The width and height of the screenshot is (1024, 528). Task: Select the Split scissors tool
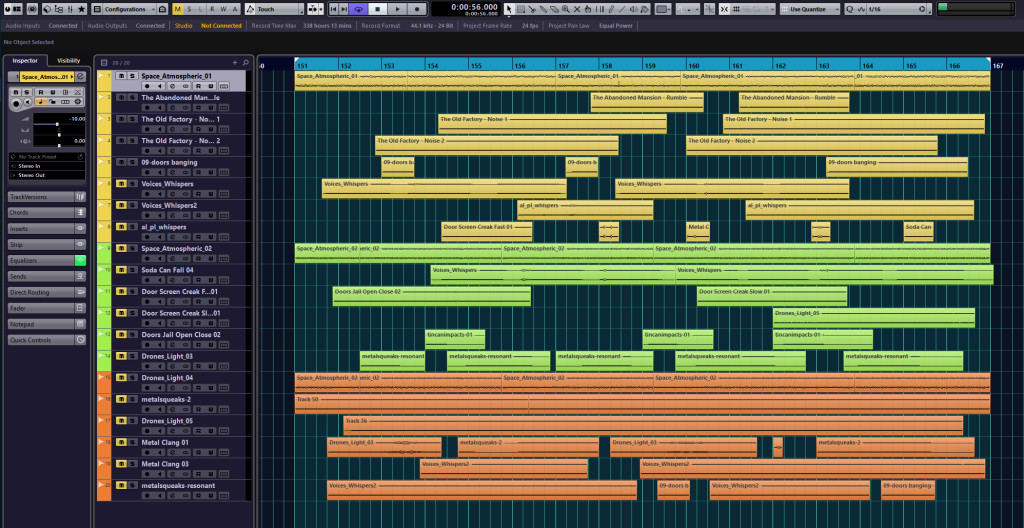pos(532,9)
